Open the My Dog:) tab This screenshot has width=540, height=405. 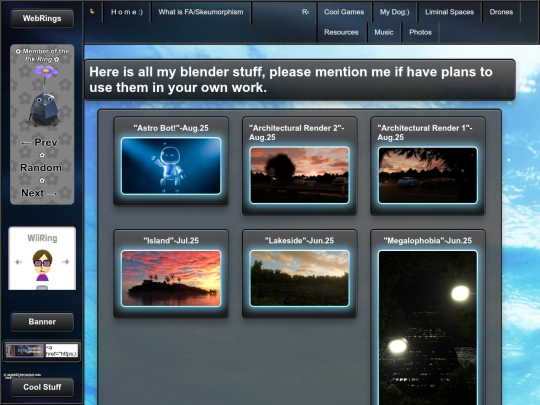coord(394,12)
